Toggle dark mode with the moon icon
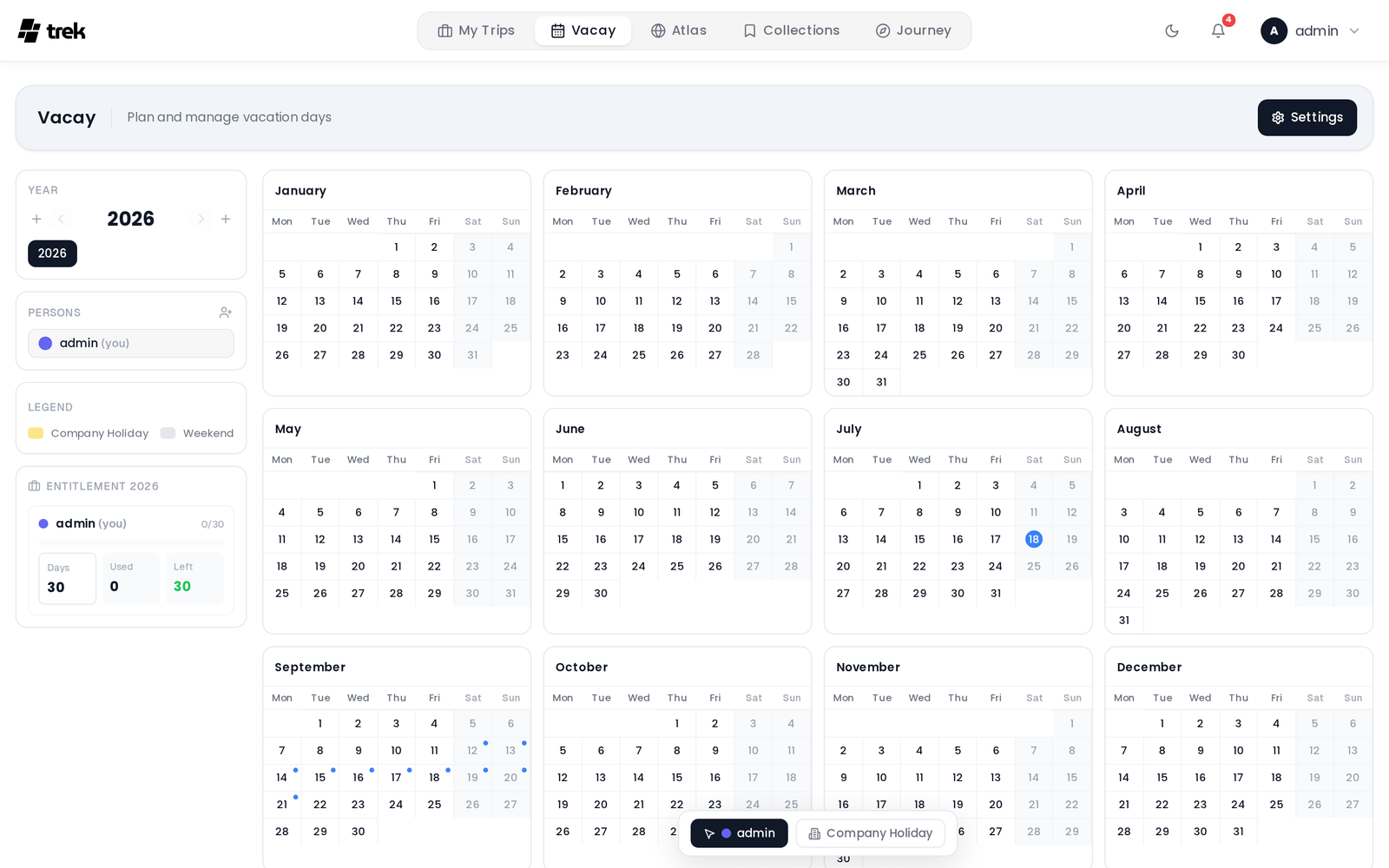Image resolution: width=1389 pixels, height=868 pixels. click(1172, 31)
